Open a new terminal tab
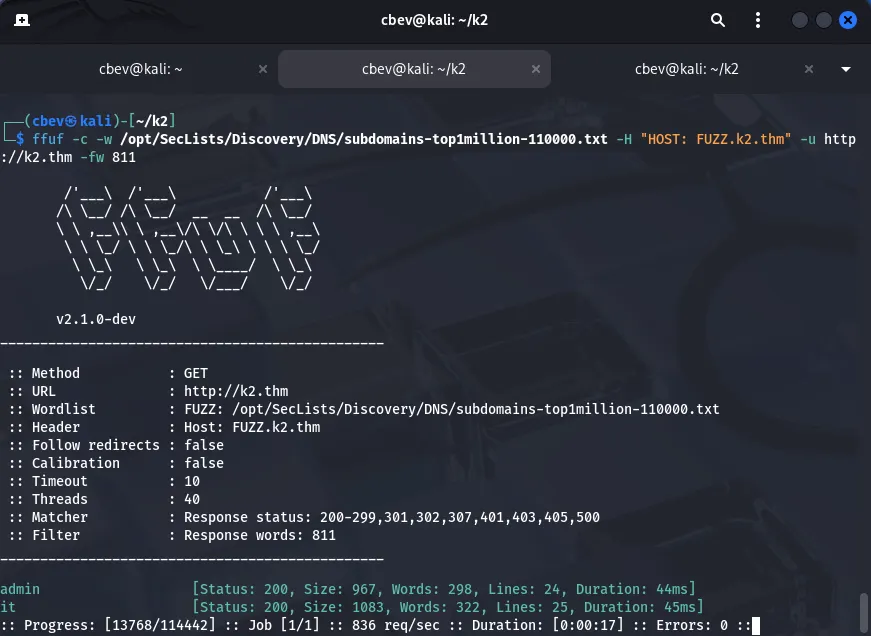This screenshot has width=871, height=636. [22, 20]
